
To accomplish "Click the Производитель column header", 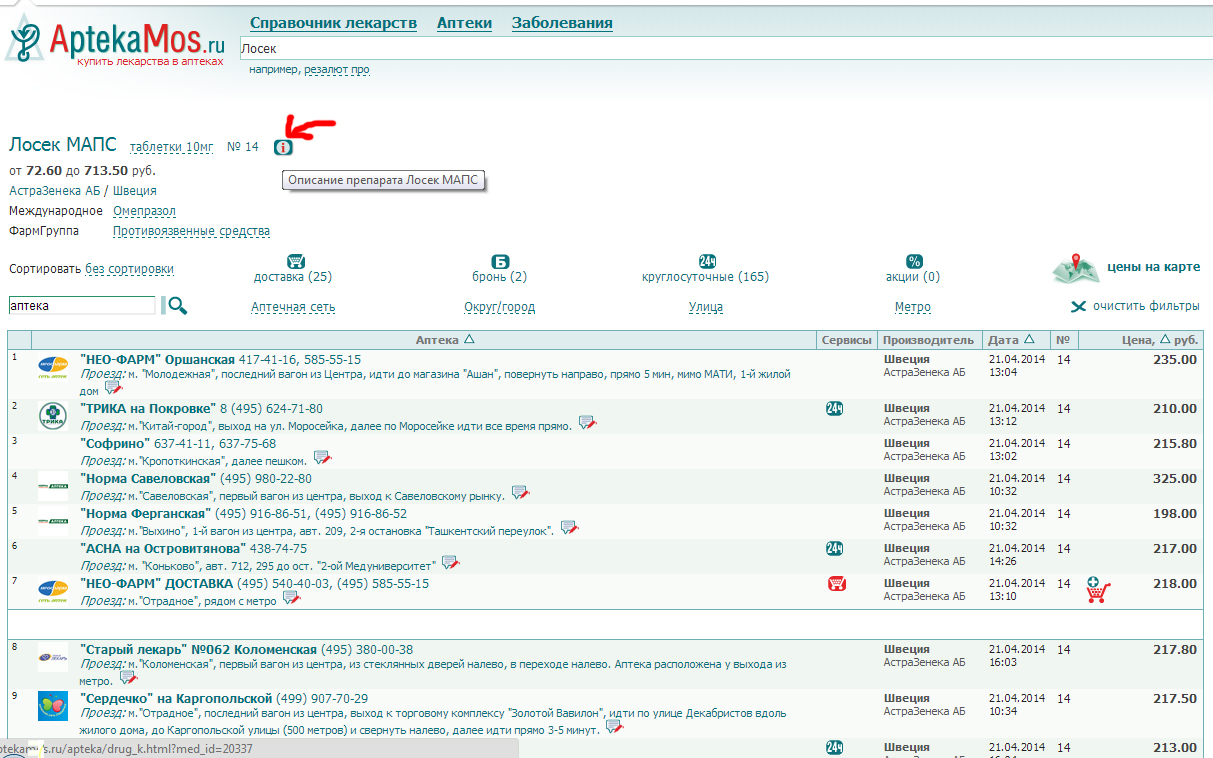I will (x=928, y=340).
